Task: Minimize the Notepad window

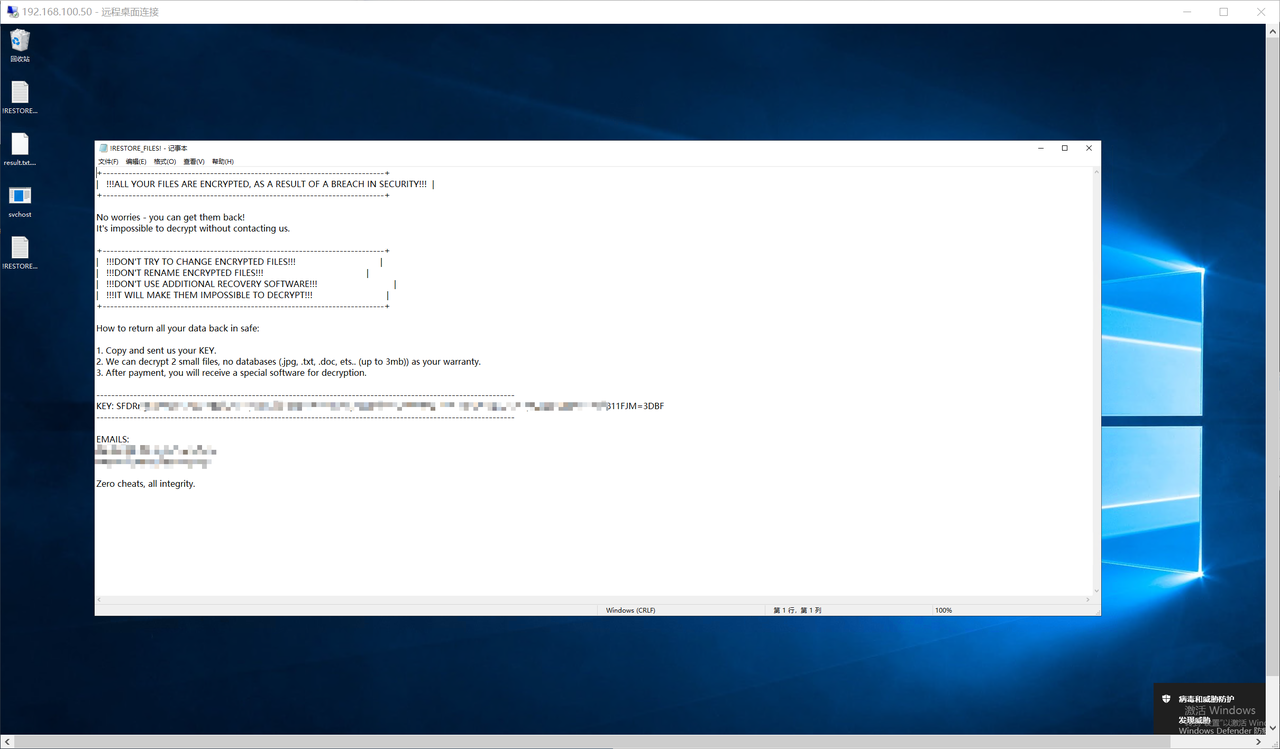Action: click(x=1039, y=148)
